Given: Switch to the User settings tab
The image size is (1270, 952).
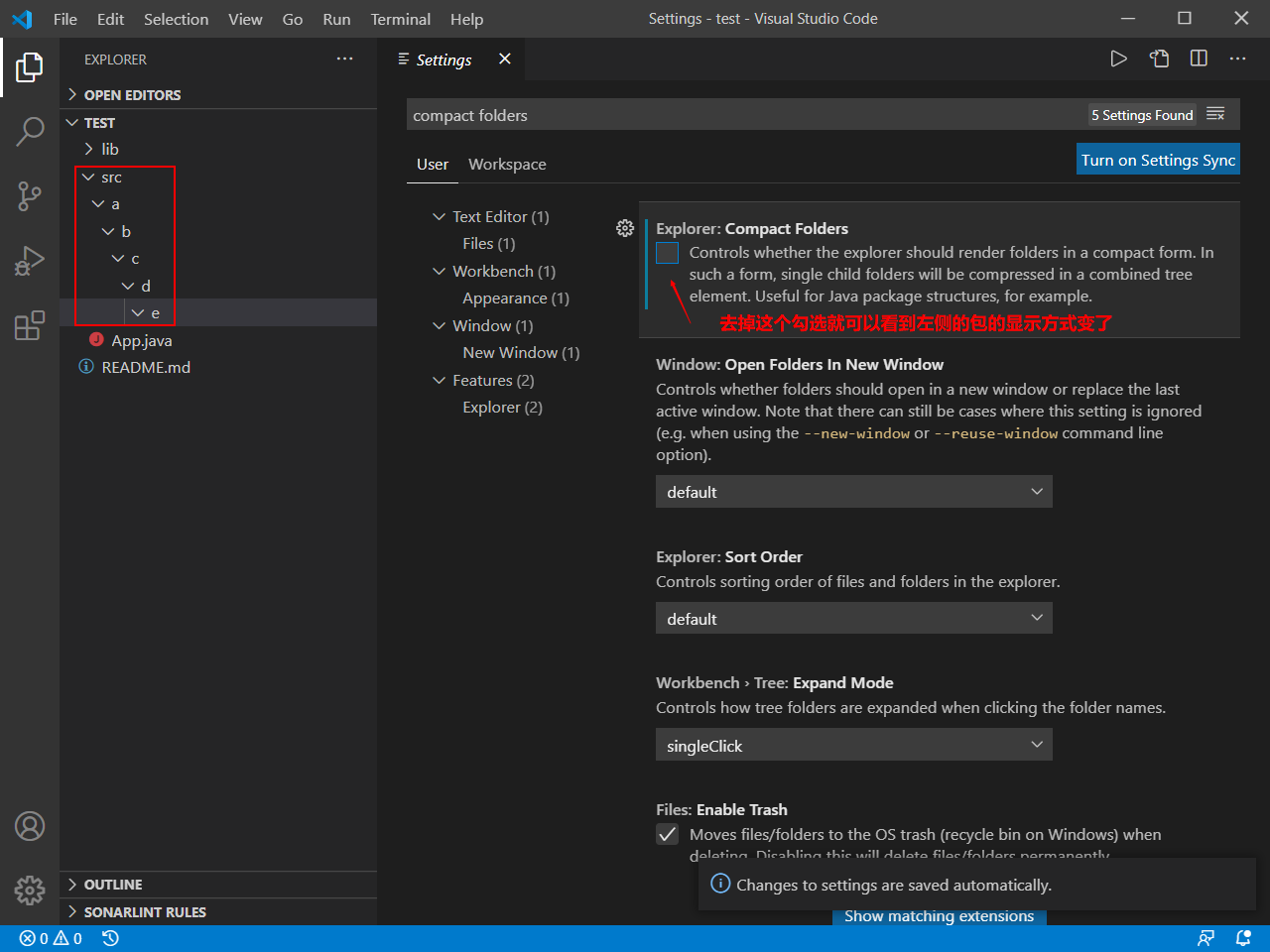Looking at the screenshot, I should (433, 165).
